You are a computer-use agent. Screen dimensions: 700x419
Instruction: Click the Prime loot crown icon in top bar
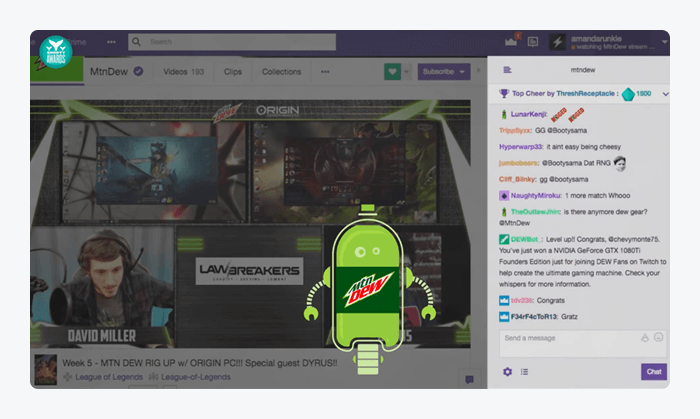pos(512,41)
